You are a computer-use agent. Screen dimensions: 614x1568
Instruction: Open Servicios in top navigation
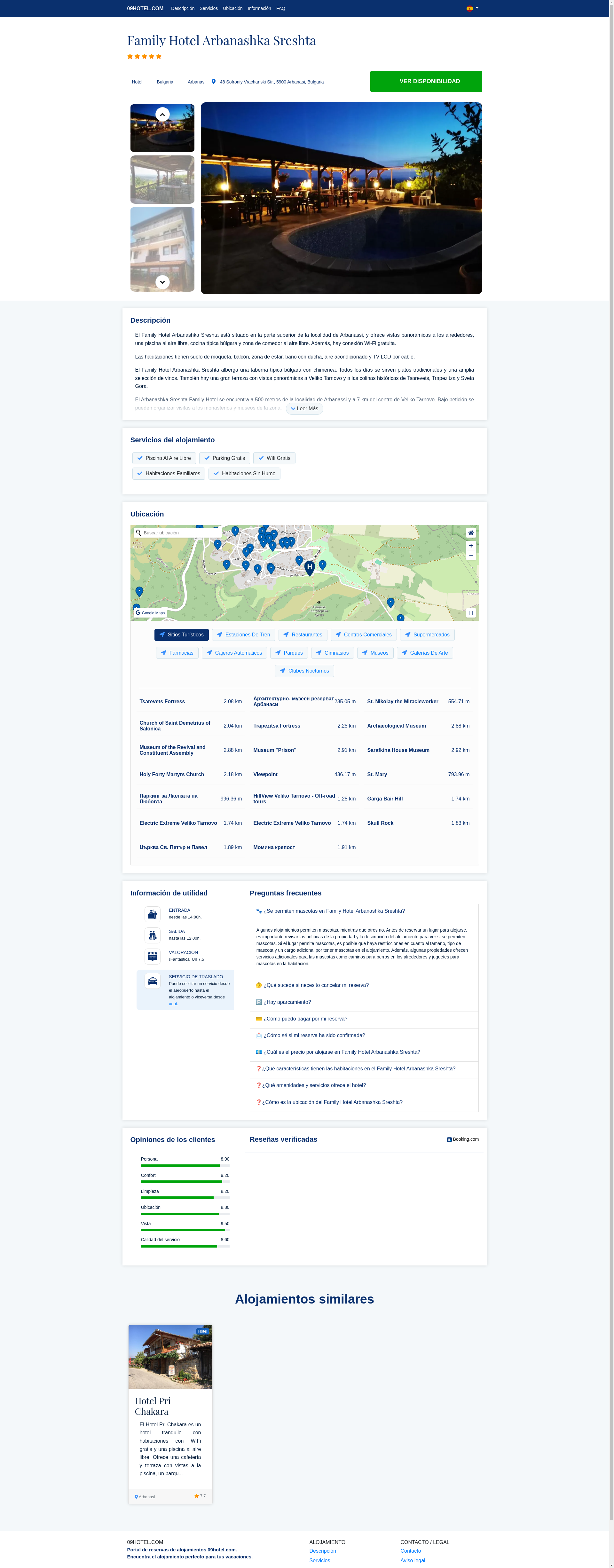tap(208, 9)
